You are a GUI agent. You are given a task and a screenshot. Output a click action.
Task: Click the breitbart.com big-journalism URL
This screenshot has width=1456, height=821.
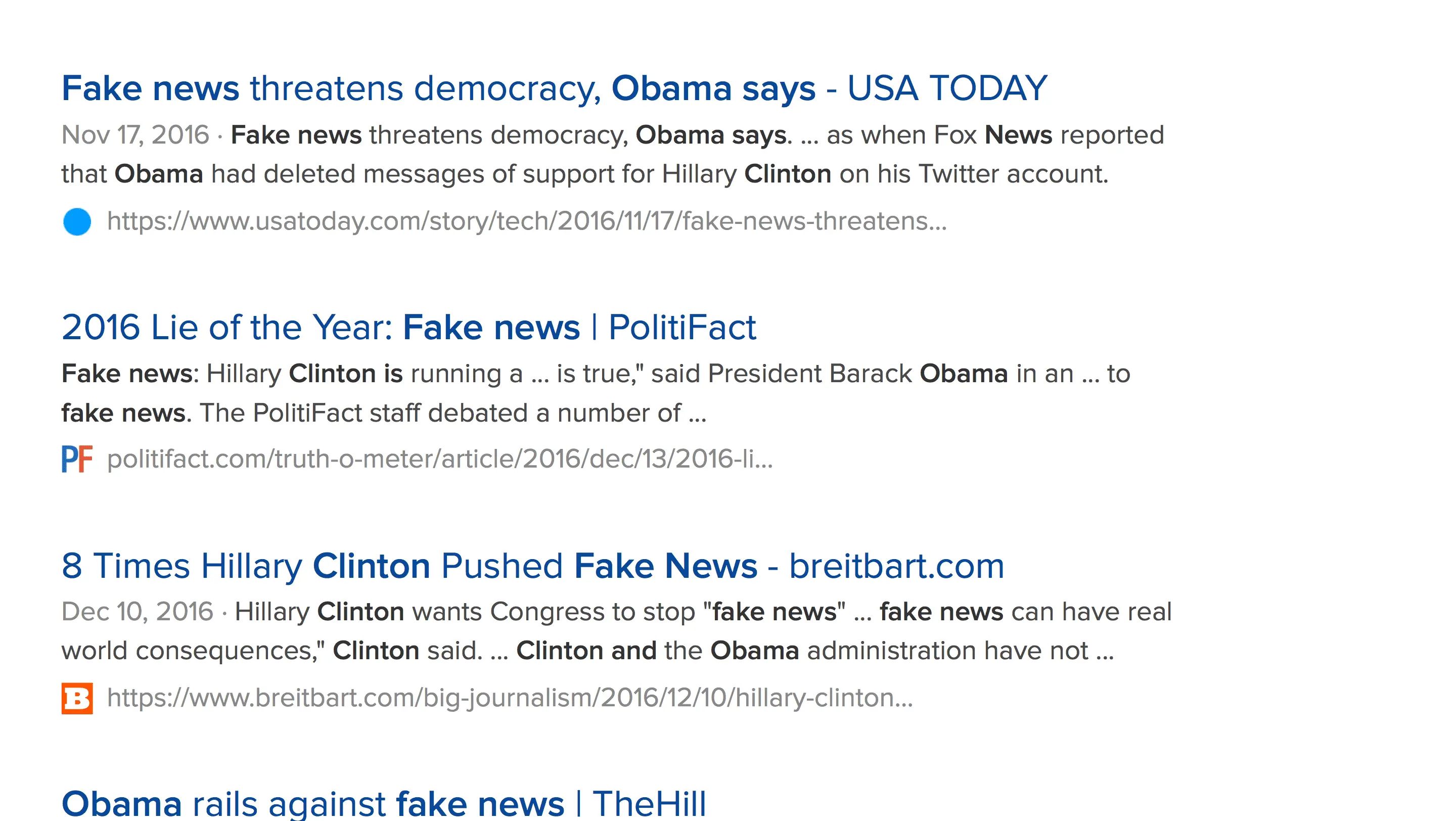[509, 698]
